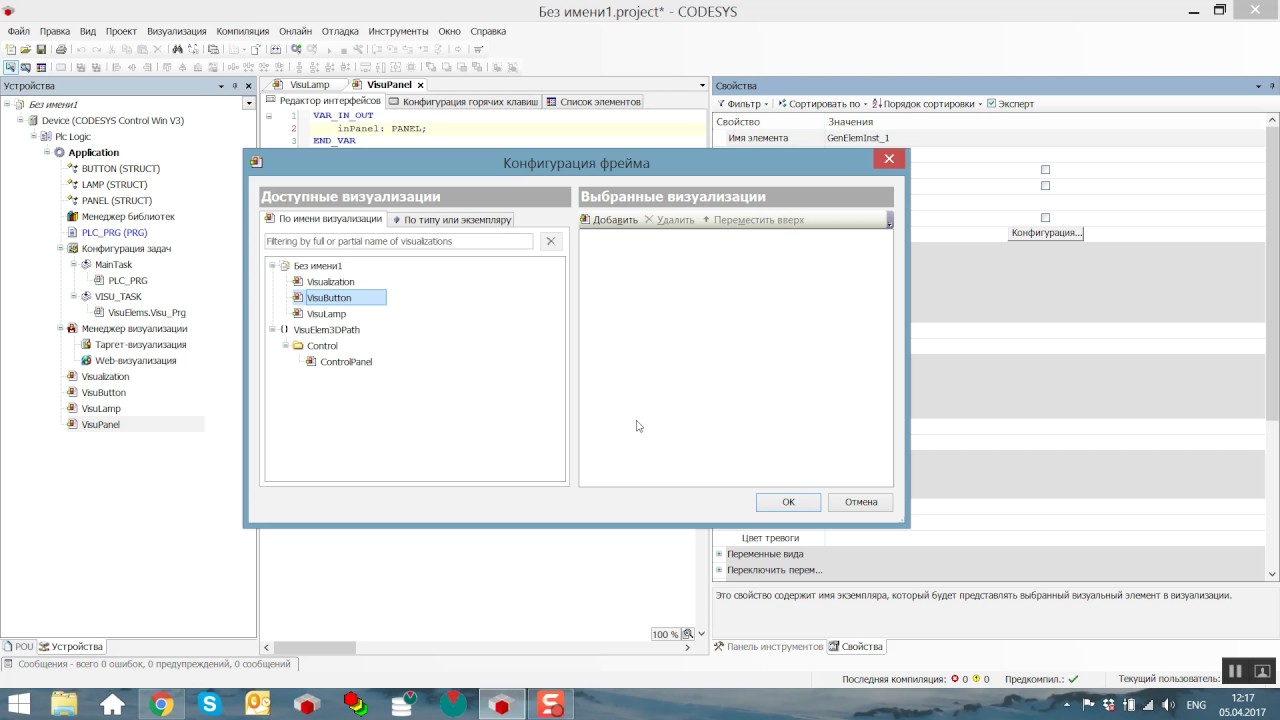The image size is (1280, 720).
Task: Open the Сортировать по dropdown
Action: 821,104
